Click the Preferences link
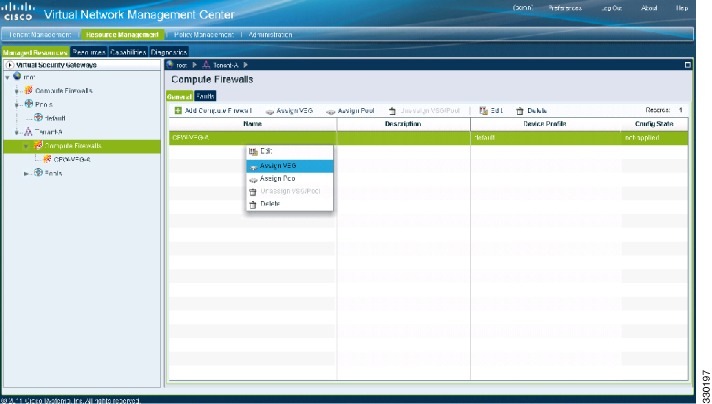Screen dimensions: 712x404 [x=565, y=8]
